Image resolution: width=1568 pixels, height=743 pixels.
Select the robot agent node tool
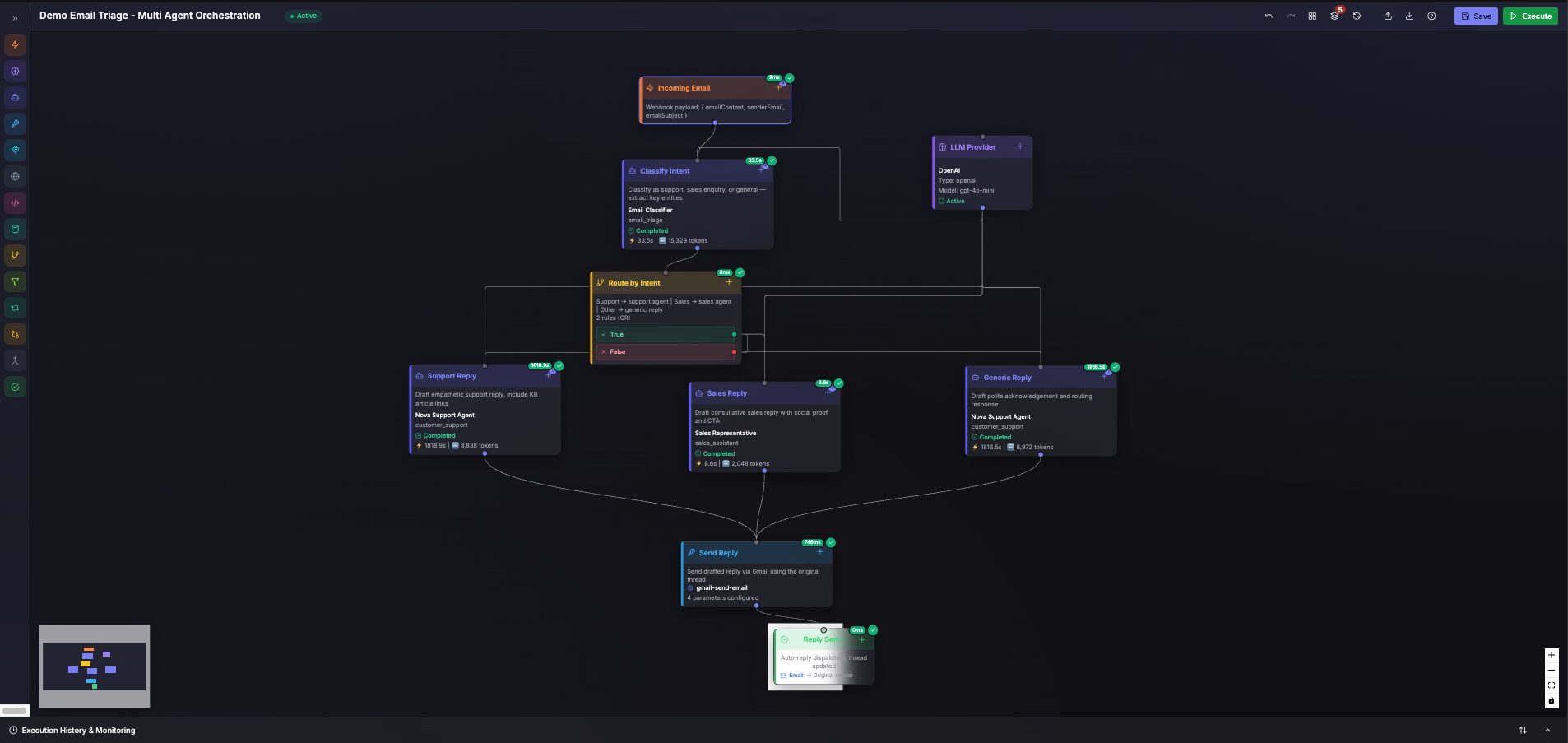(15, 97)
